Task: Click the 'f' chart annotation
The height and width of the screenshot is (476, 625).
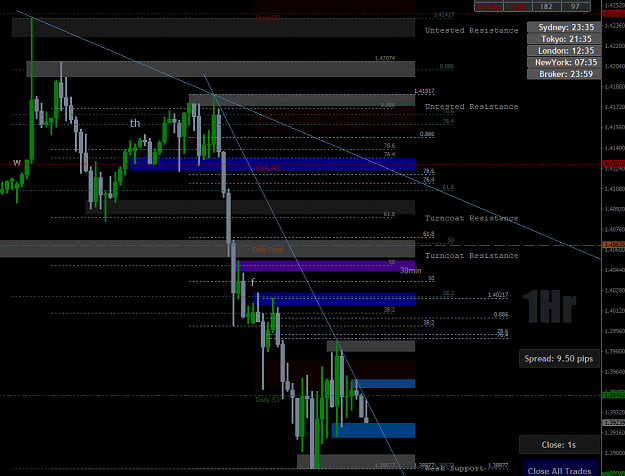Action: coord(253,283)
